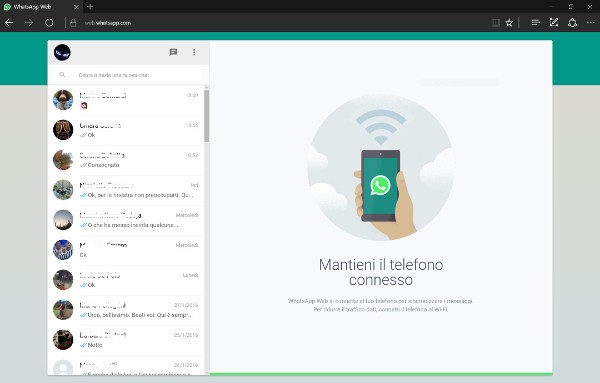Open your own profile picture in WhatsApp header
This screenshot has height=383, width=600.
[62, 52]
